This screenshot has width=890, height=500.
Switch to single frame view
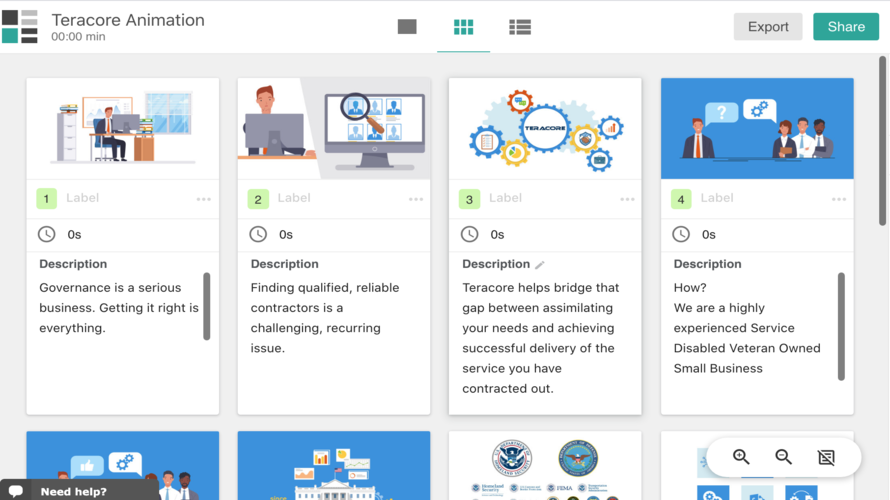tap(407, 27)
